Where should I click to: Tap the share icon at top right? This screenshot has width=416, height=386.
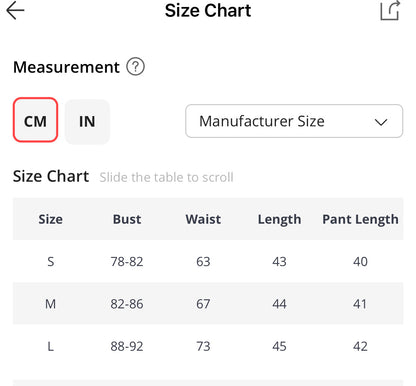[390, 11]
